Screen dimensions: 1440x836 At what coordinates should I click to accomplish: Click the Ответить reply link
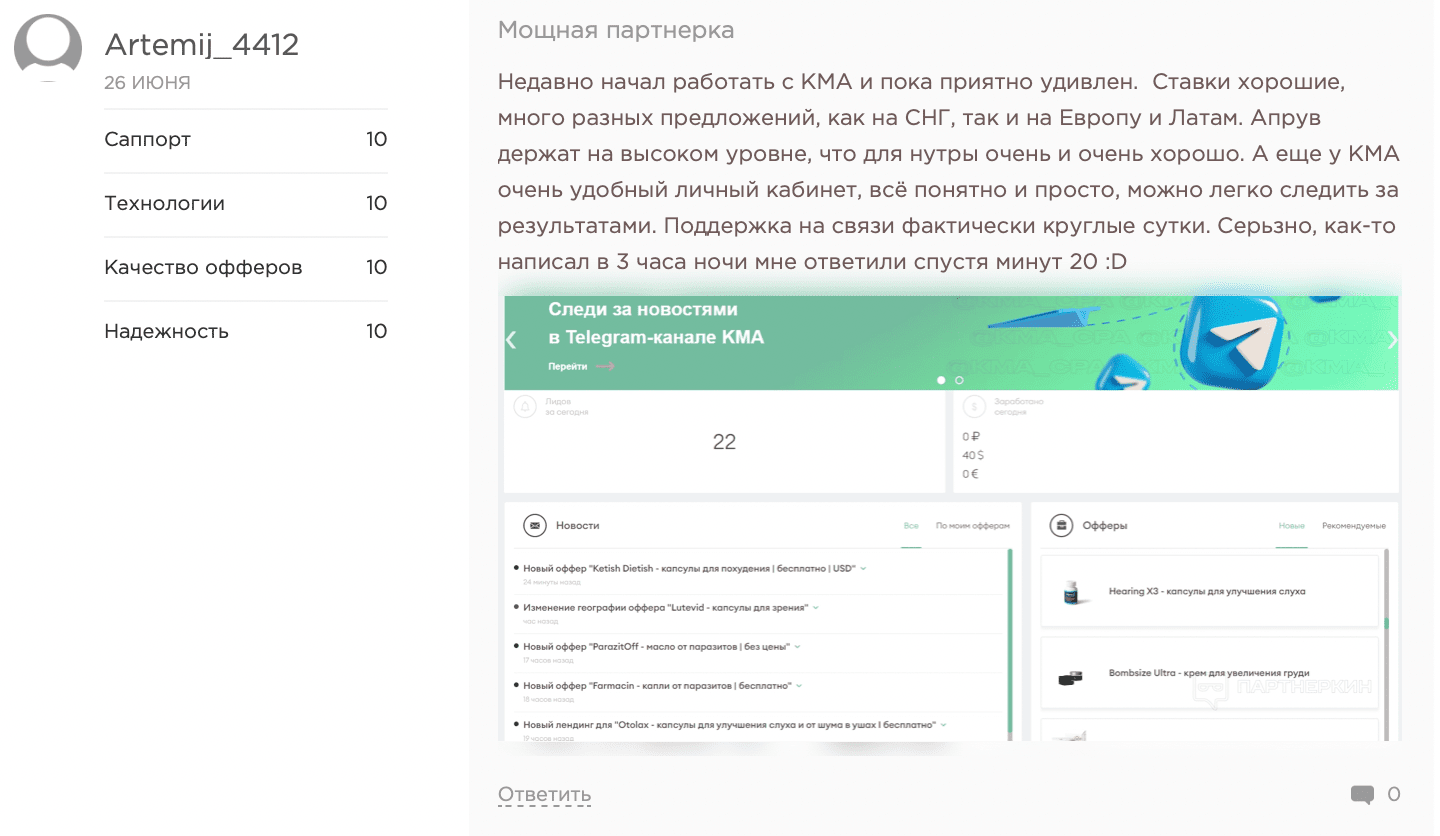[545, 795]
